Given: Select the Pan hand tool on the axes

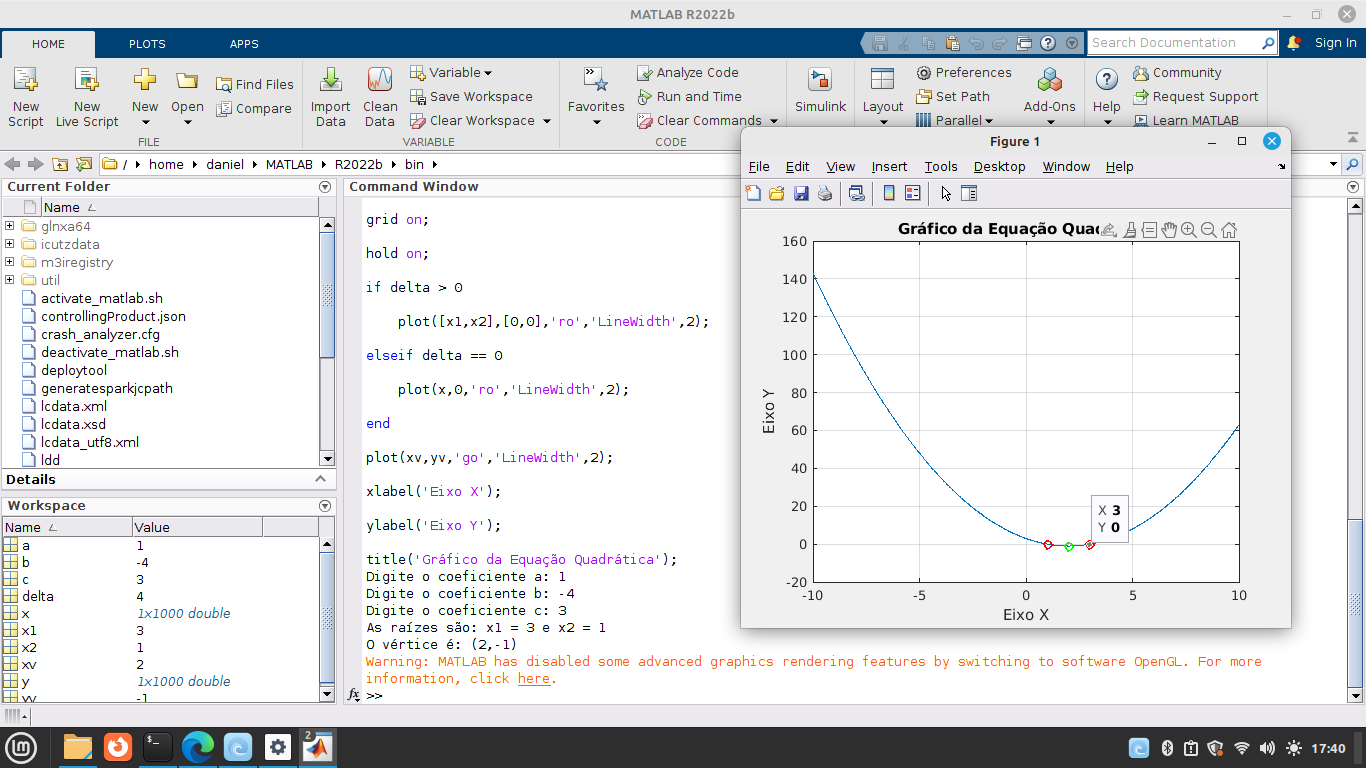Looking at the screenshot, I should coord(1169,230).
